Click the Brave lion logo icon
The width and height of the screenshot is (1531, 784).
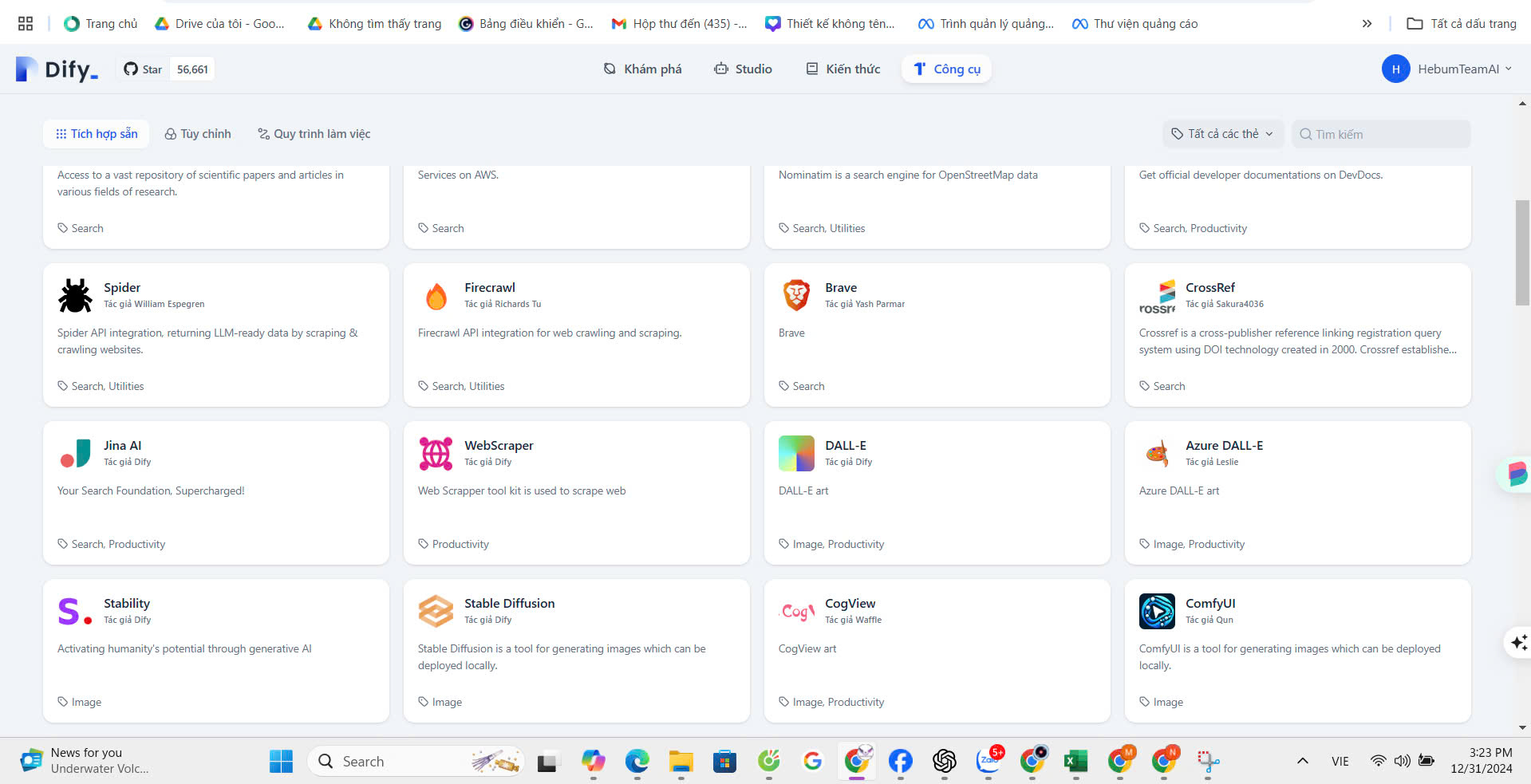click(x=796, y=295)
